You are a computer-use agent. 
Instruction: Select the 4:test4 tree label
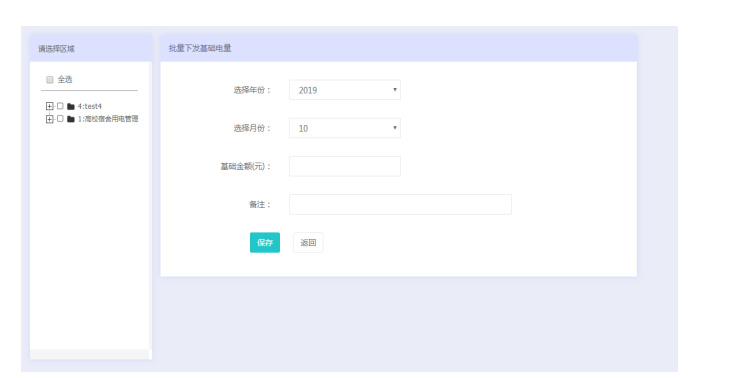pyautogui.click(x=90, y=106)
